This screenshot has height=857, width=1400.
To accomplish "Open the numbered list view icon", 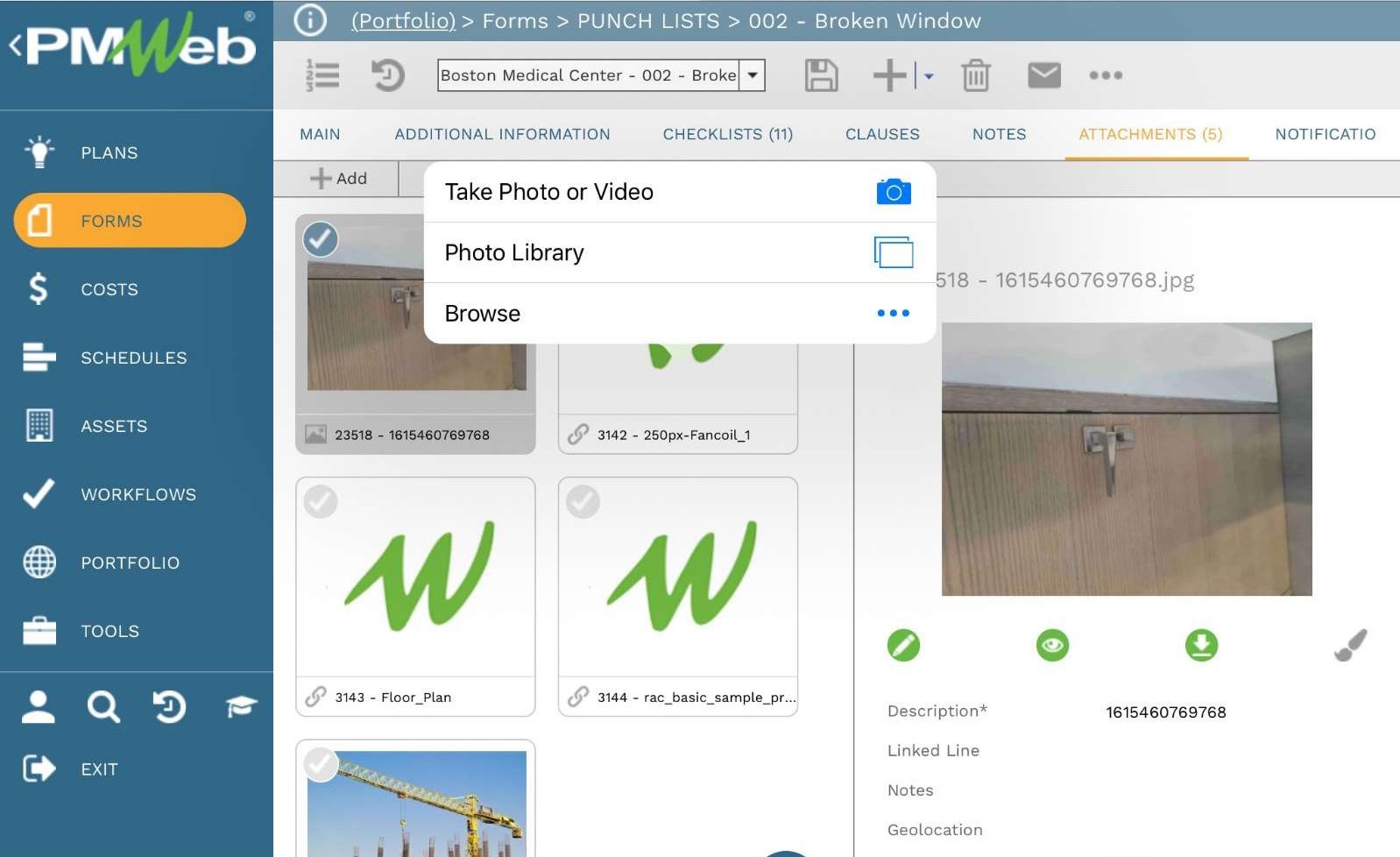I will tap(322, 75).
